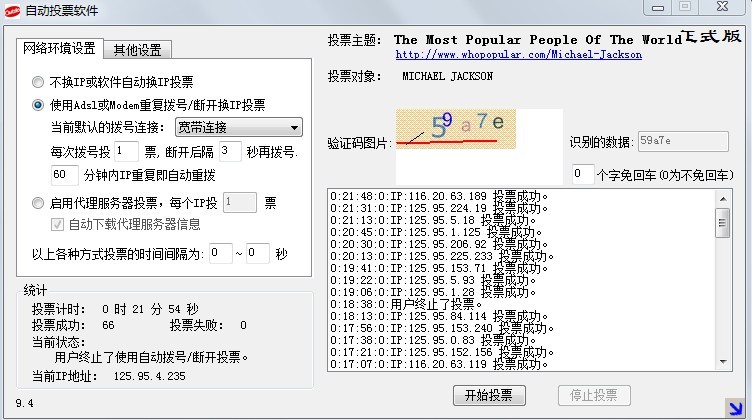The height and width of the screenshot is (420, 752).
Task: Toggle 自动下载代理服务器信息 checkbox
Action: (x=58, y=225)
